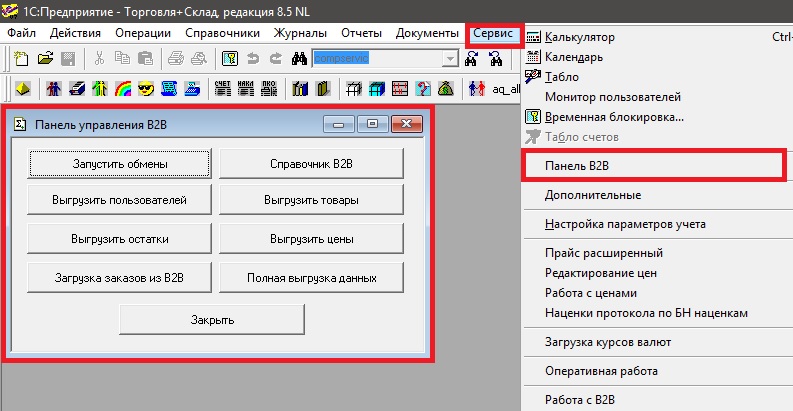The height and width of the screenshot is (411, 793).
Task: Open the Документы menu
Action: (427, 33)
